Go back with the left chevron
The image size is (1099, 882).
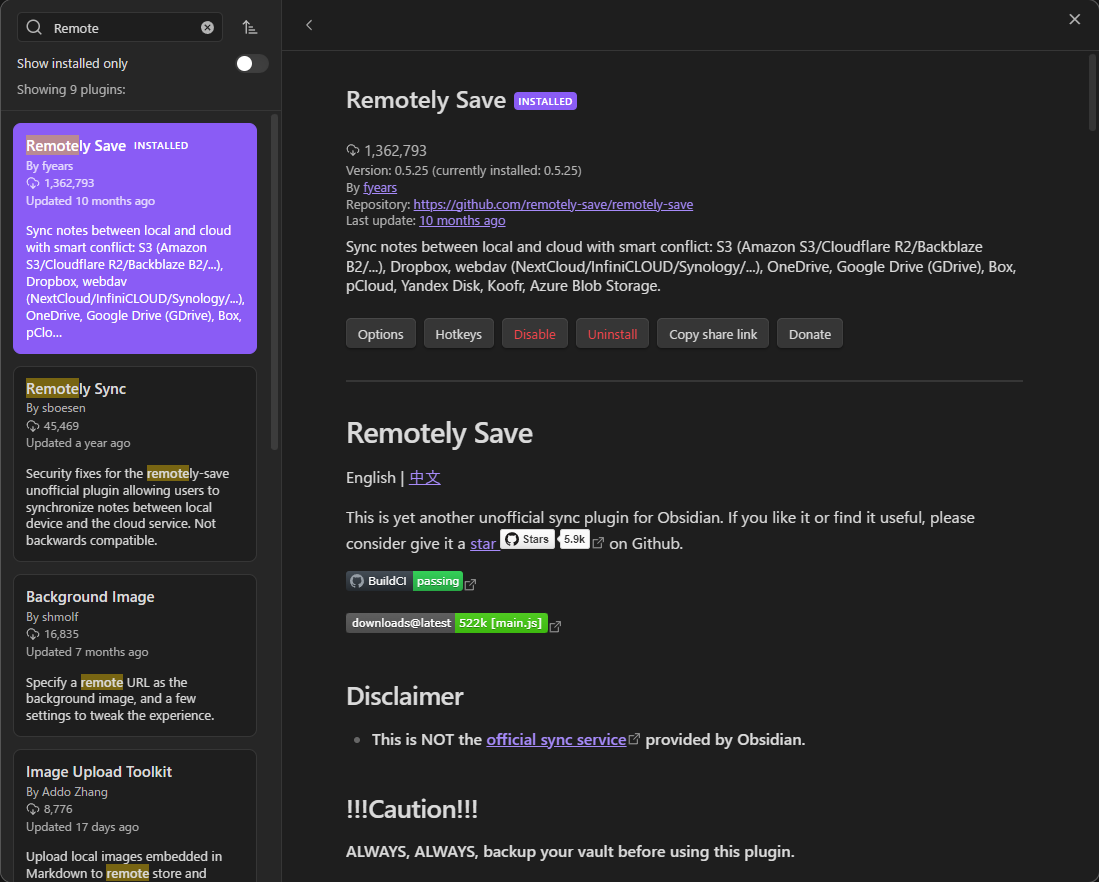309,25
